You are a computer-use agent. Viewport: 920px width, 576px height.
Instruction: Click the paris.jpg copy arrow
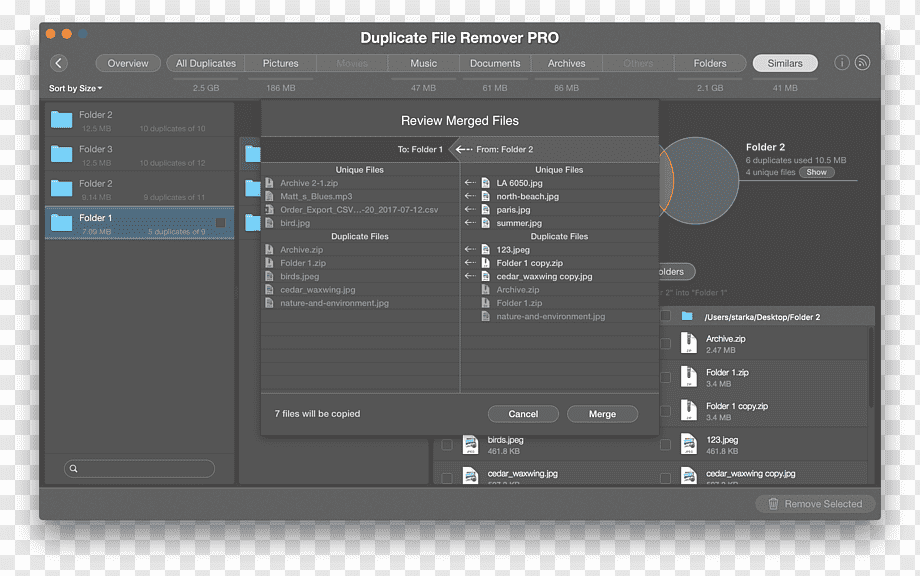click(x=470, y=209)
